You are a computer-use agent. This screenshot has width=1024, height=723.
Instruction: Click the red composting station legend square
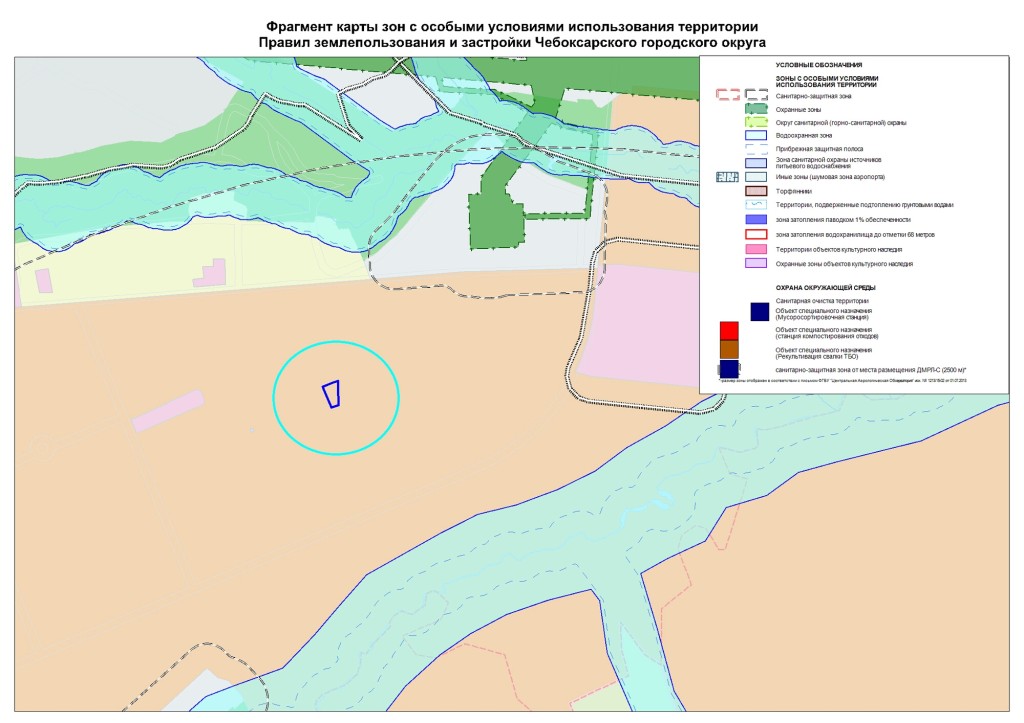729,330
